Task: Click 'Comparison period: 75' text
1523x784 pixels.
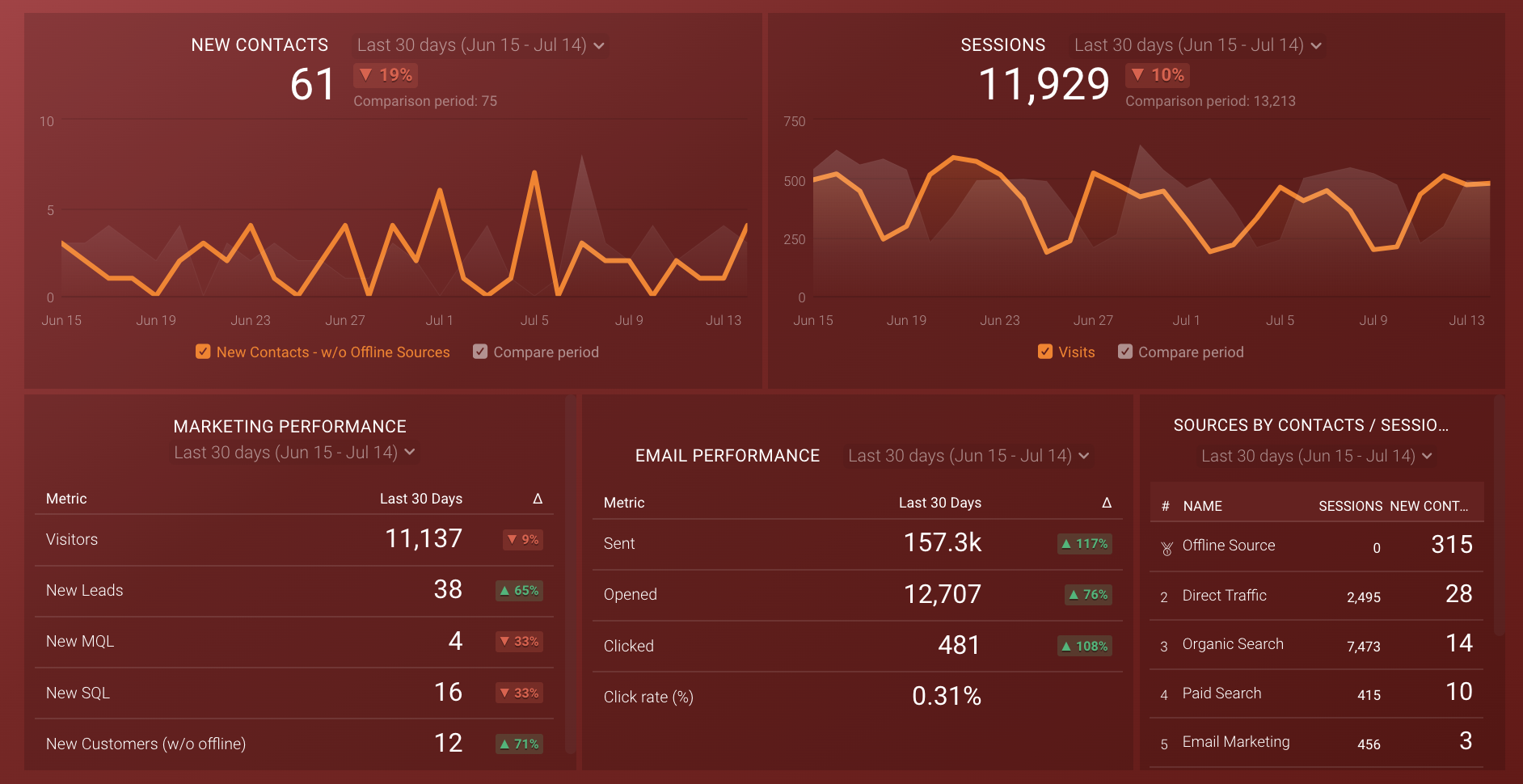Action: (425, 101)
